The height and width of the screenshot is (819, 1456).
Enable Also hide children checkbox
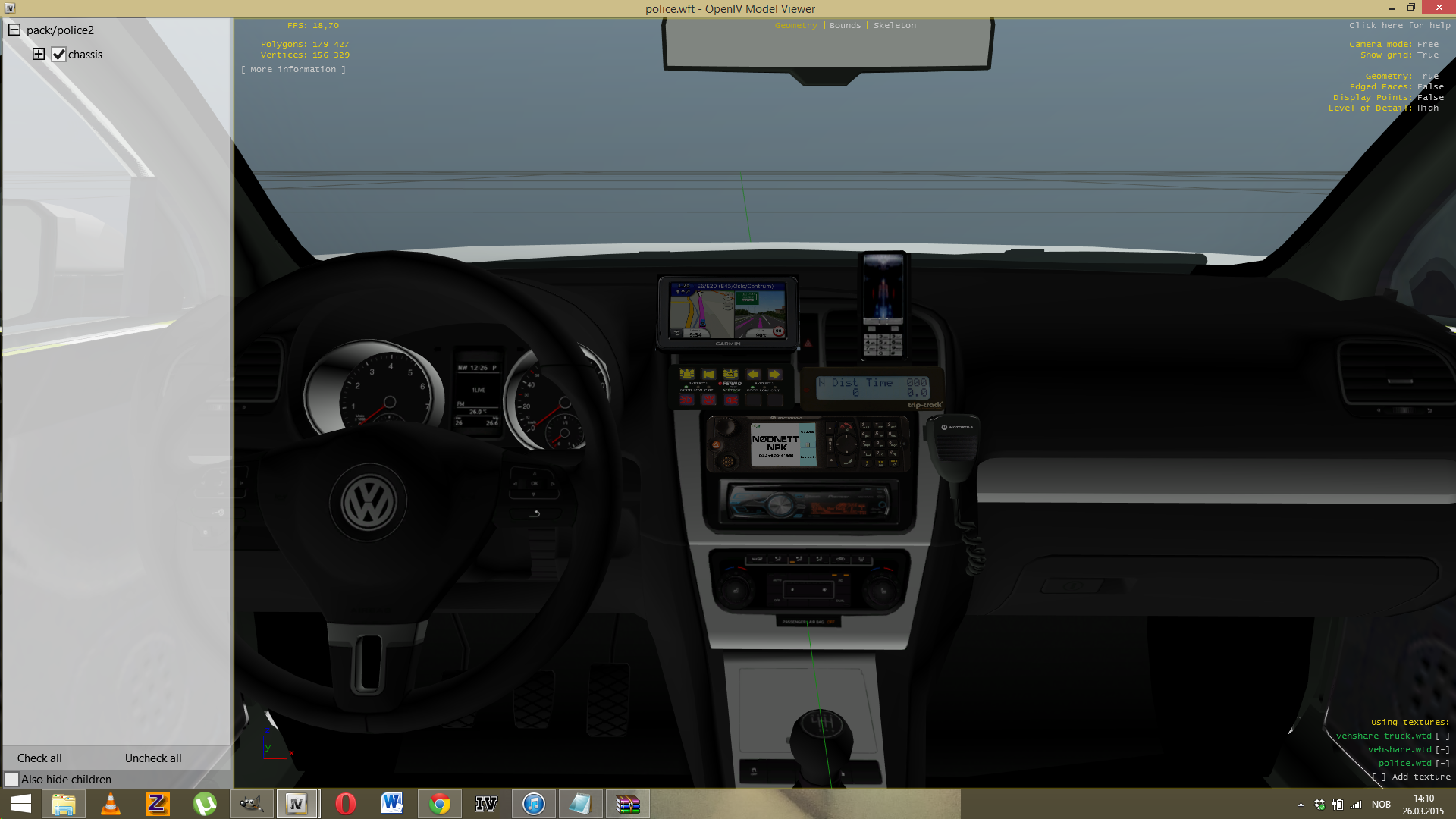pos(12,779)
